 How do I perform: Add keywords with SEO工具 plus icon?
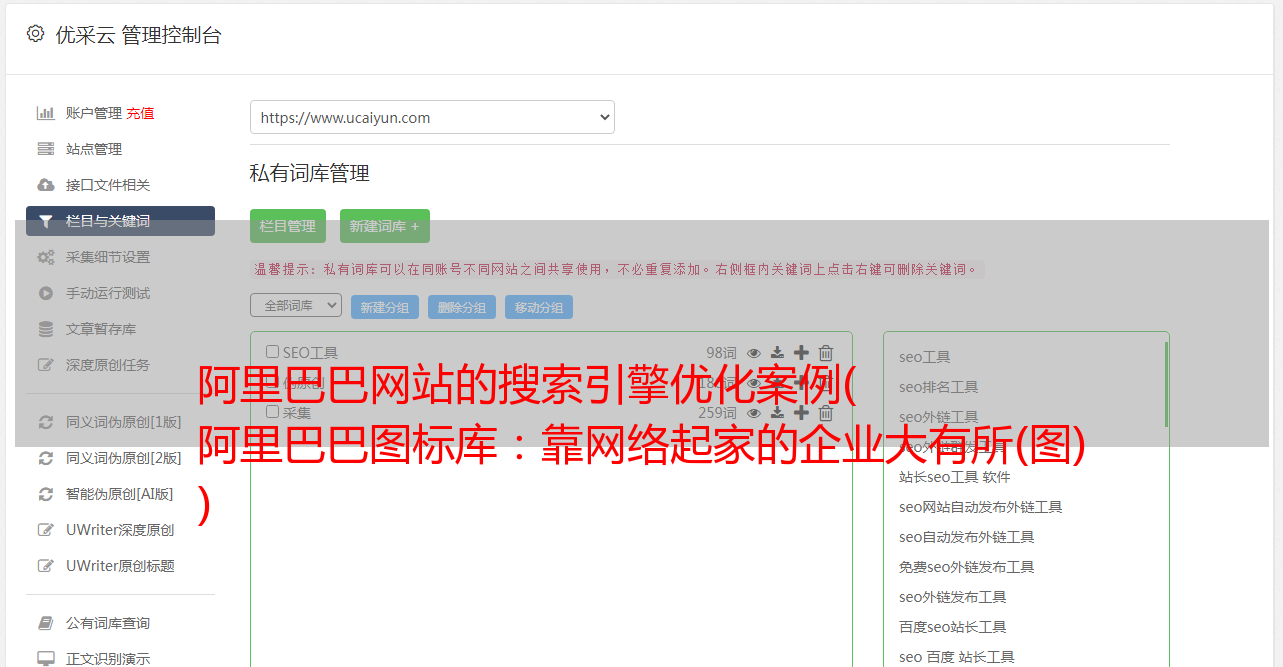(x=801, y=353)
